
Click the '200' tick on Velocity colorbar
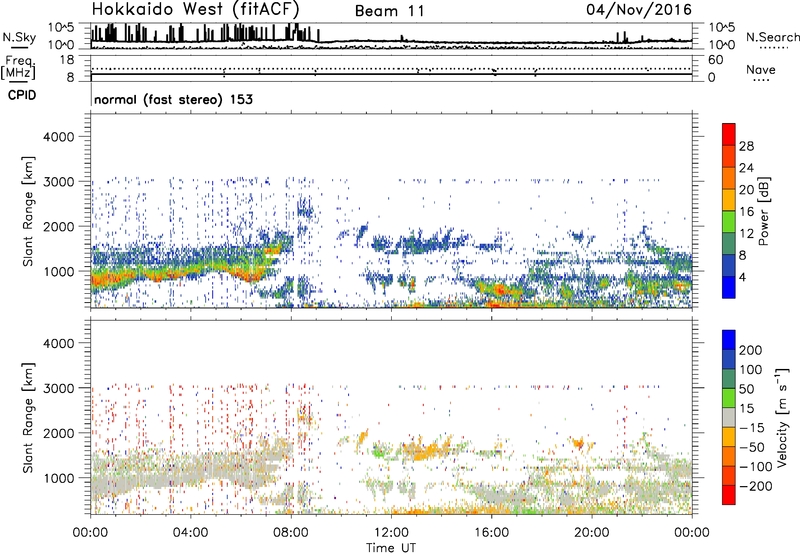pos(750,350)
